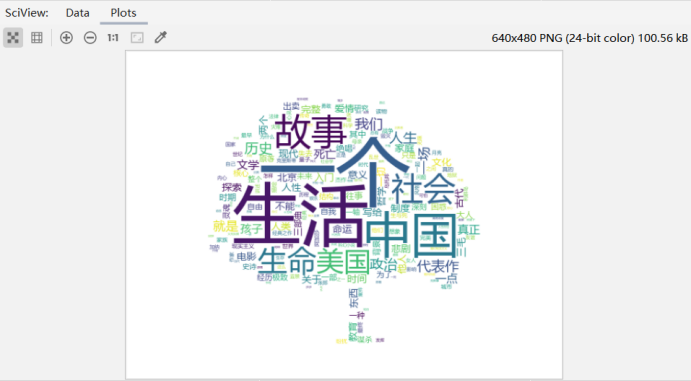Click the word 社会 in the word cloud
The width and height of the screenshot is (691, 381).
point(423,189)
